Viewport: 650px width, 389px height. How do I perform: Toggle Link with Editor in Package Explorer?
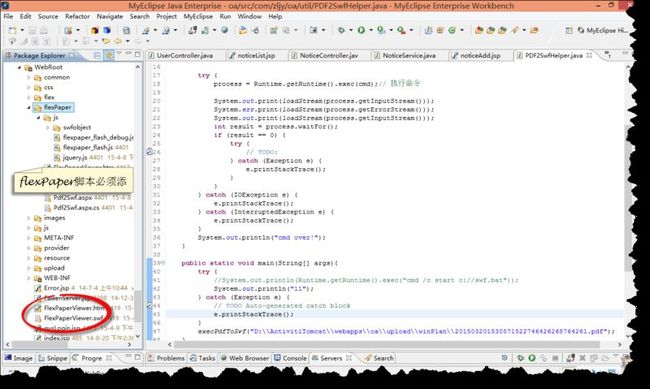click(109, 55)
